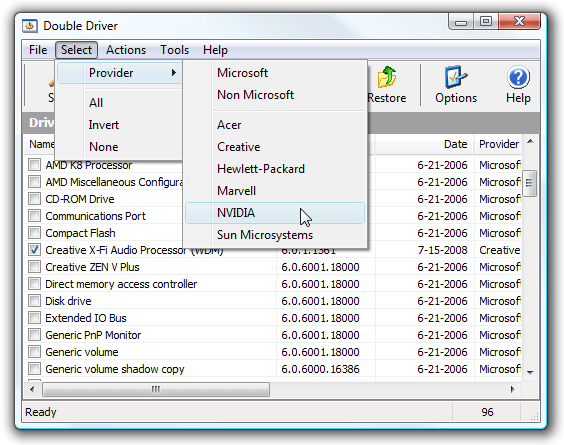
Task: Click the horizontal scrollbar right arrow
Action: 513,389
